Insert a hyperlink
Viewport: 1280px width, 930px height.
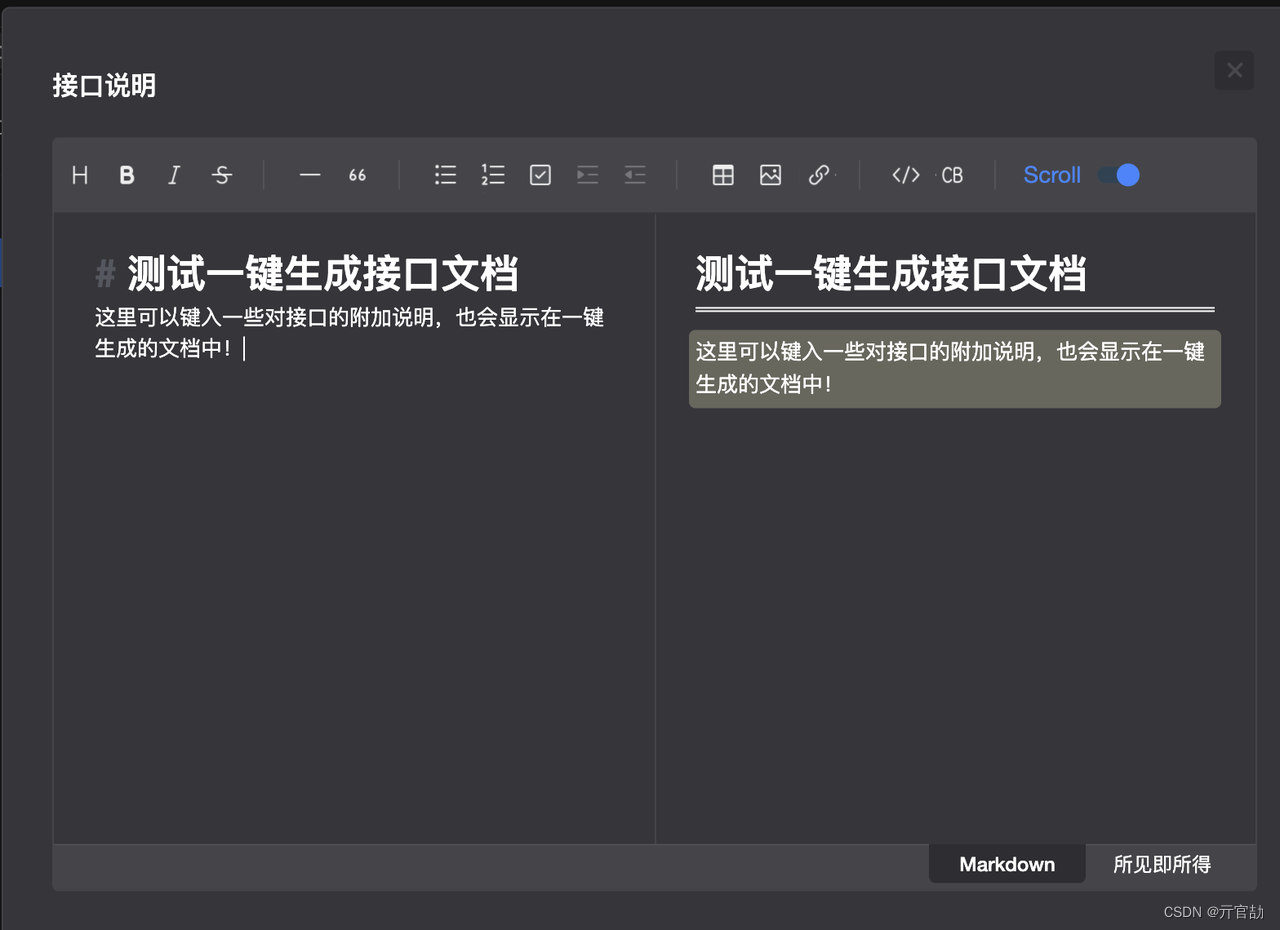[818, 175]
